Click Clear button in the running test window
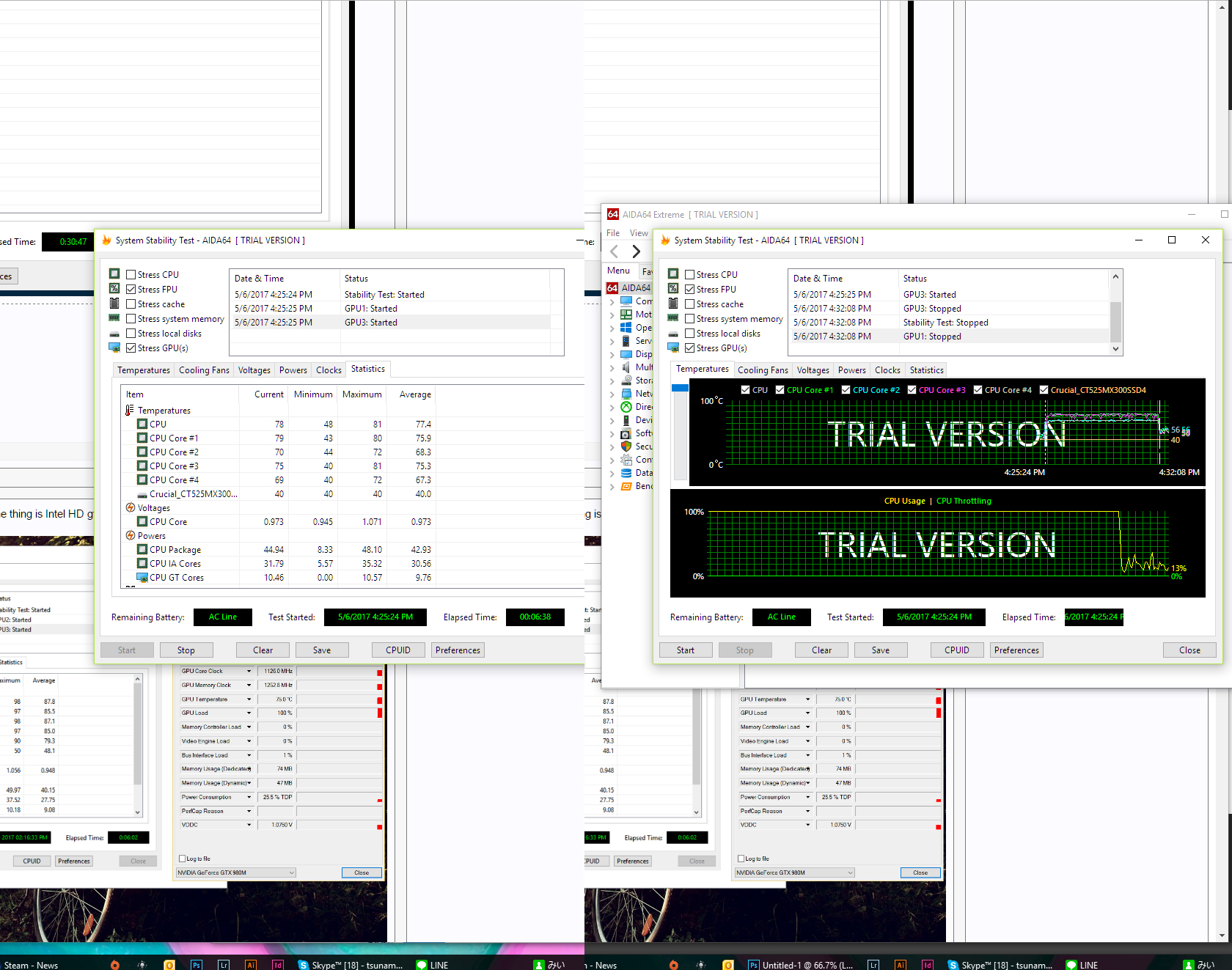 pos(263,650)
